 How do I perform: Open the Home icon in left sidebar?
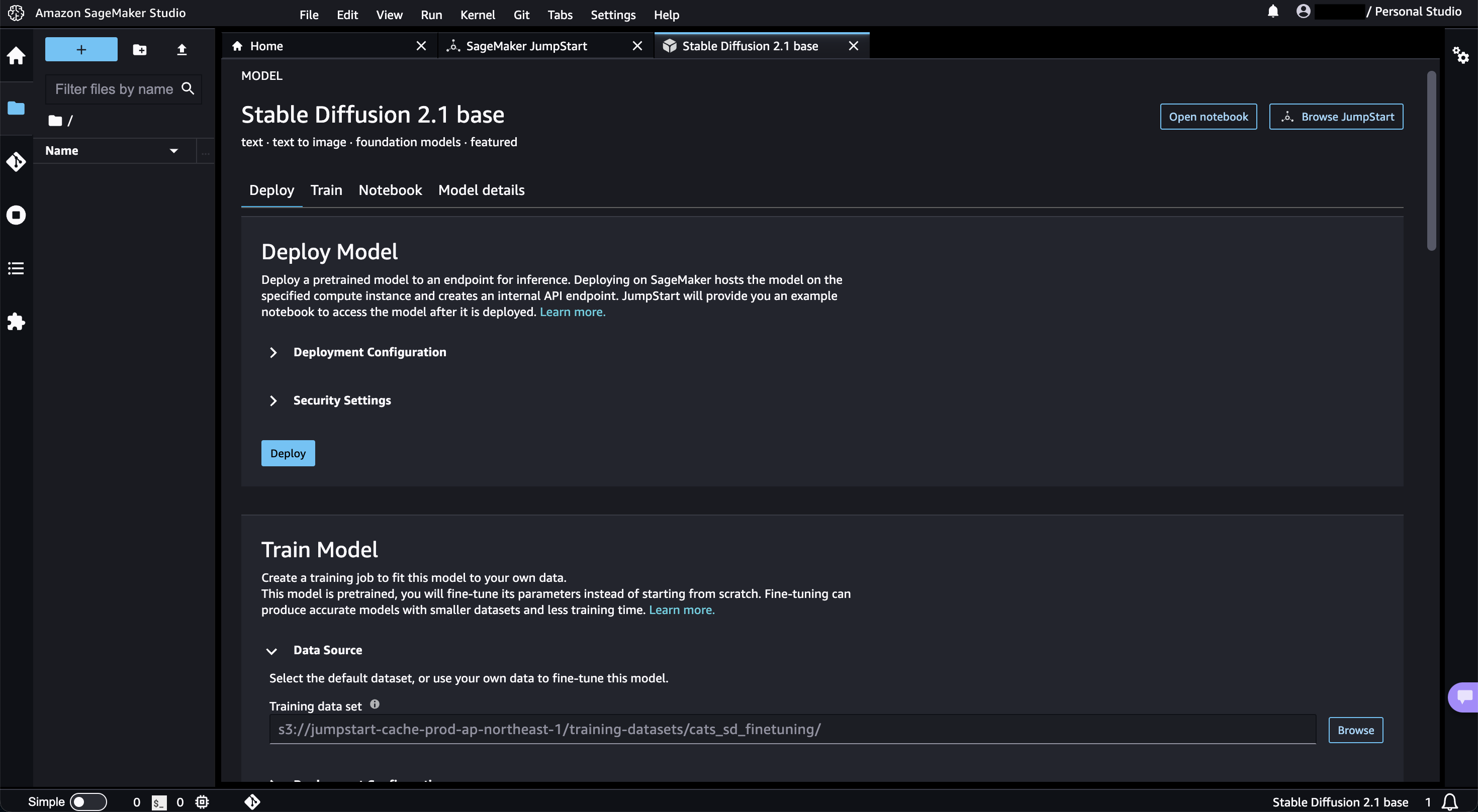[x=16, y=56]
